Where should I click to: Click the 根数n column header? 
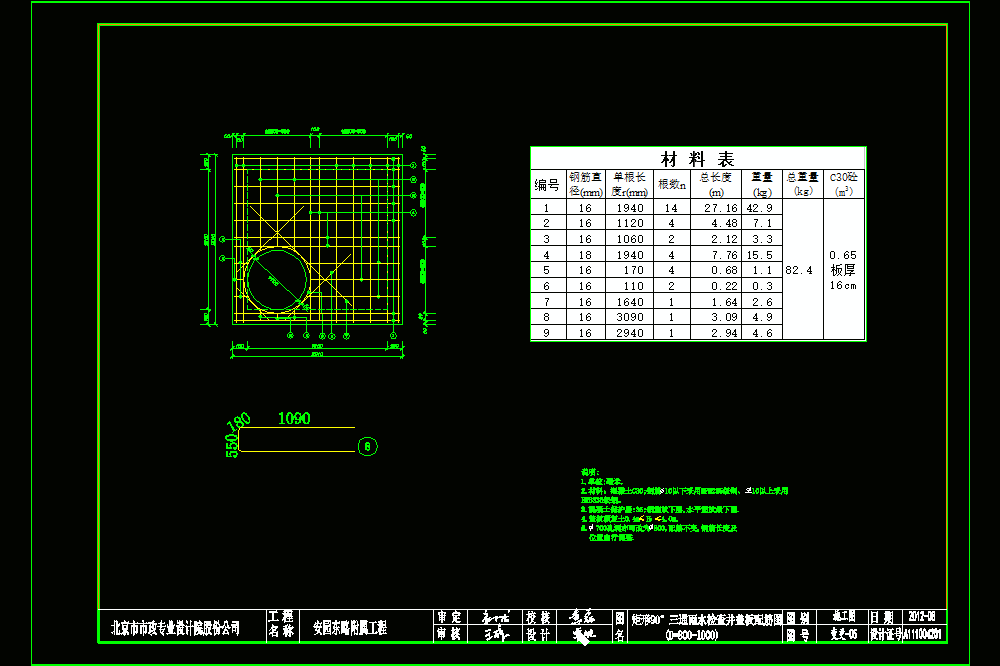(672, 184)
